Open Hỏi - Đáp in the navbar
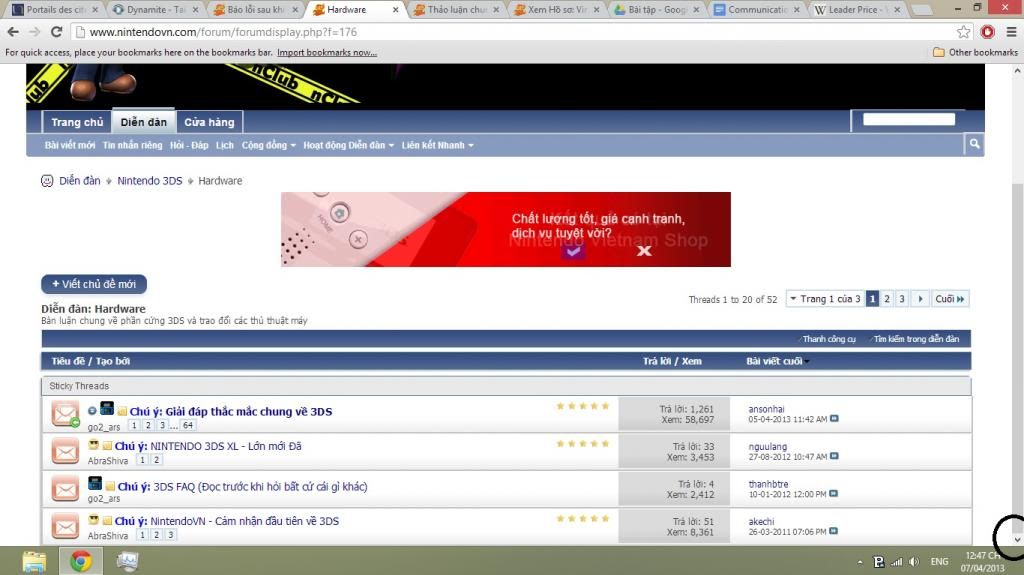This screenshot has width=1024, height=575. click(x=189, y=145)
